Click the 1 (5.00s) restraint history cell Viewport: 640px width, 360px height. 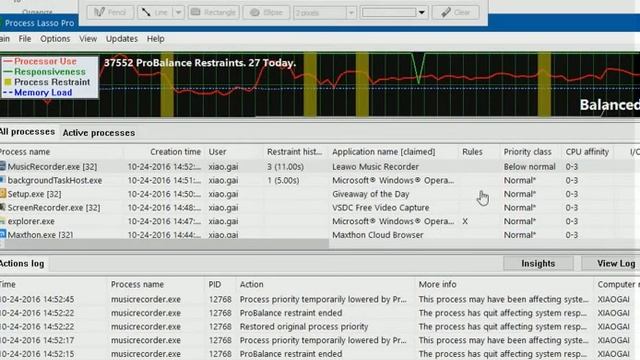point(283,180)
